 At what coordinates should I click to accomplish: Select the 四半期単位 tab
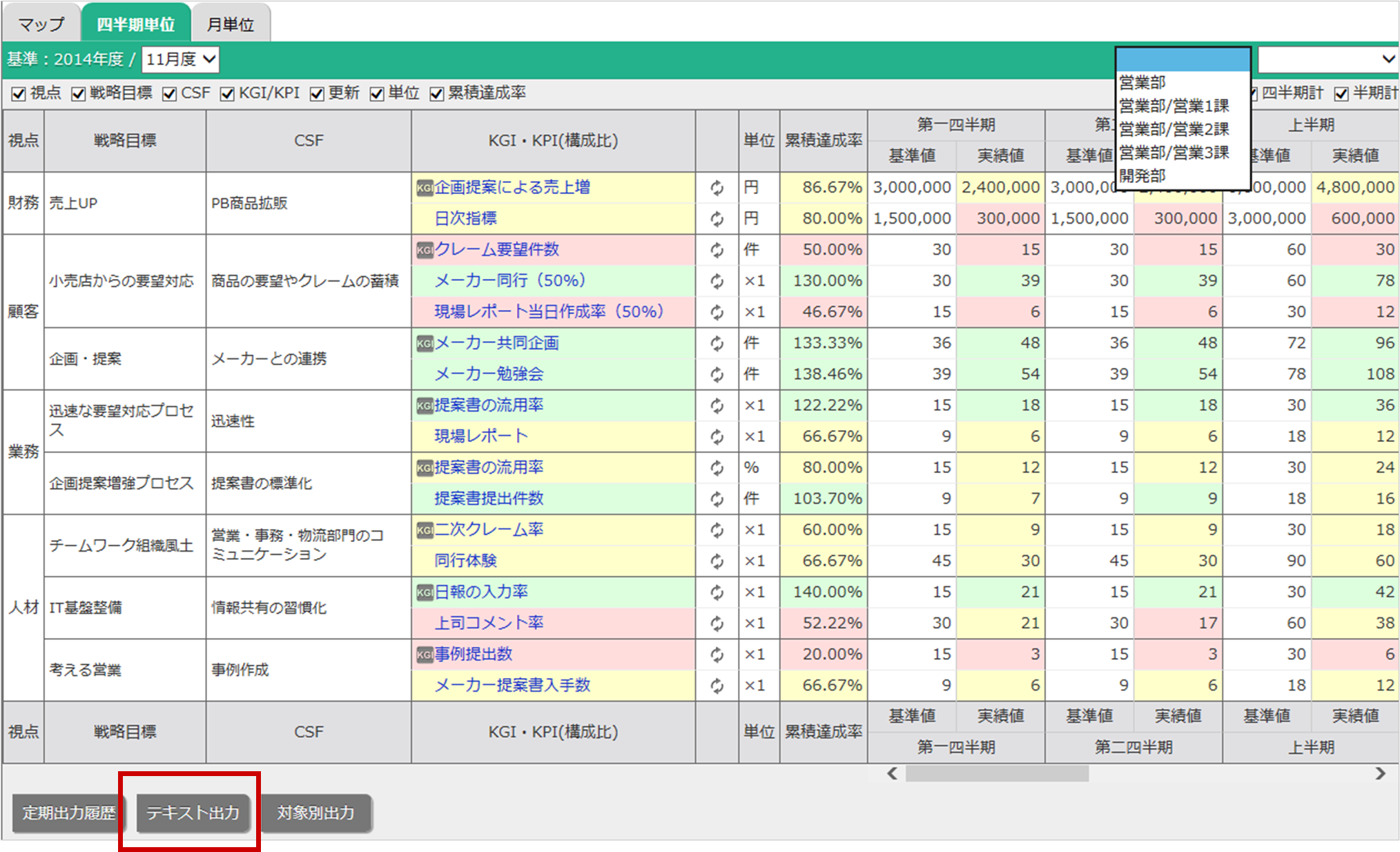pos(135,24)
